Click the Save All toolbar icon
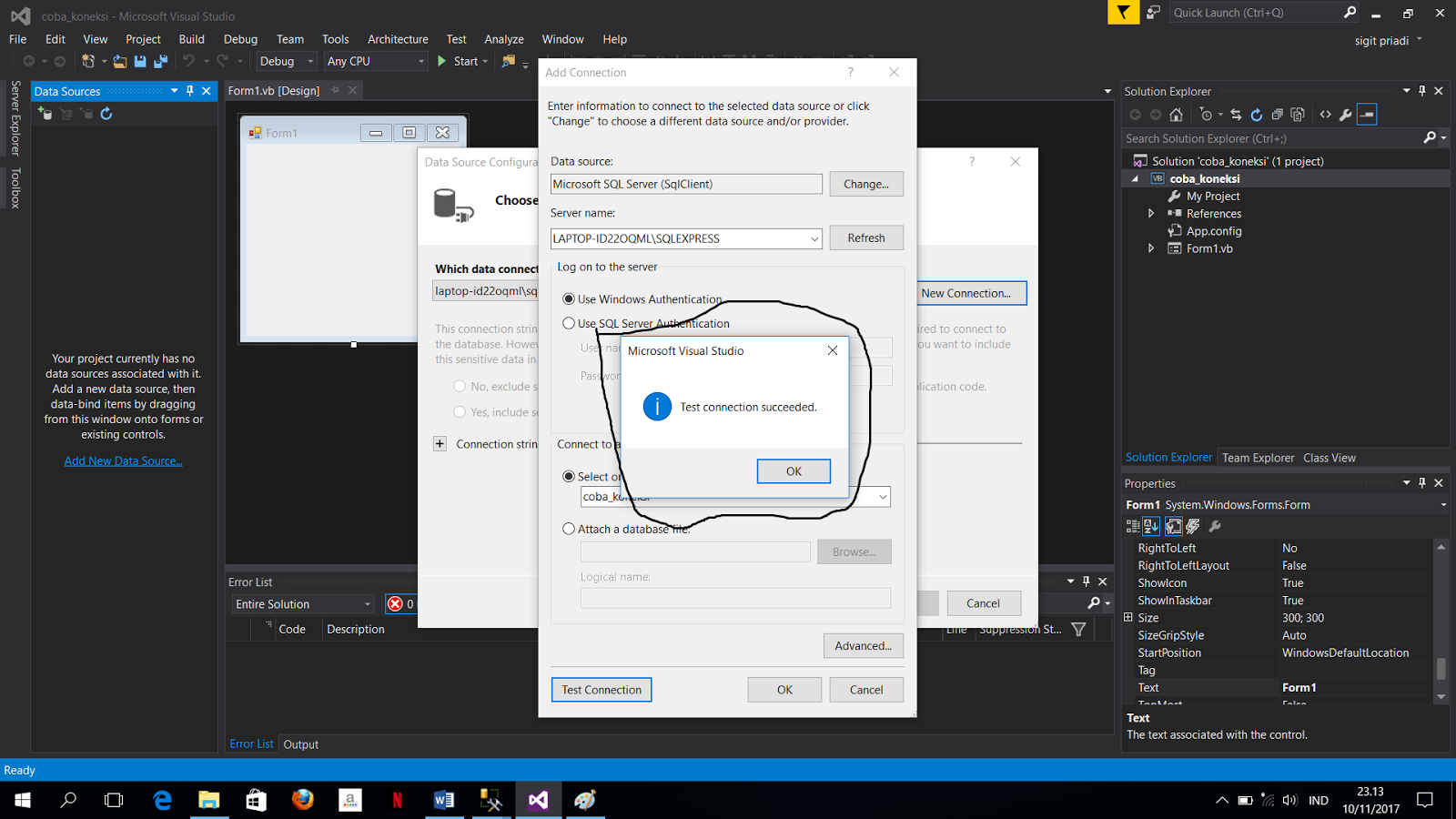The image size is (1456, 819). tap(160, 61)
